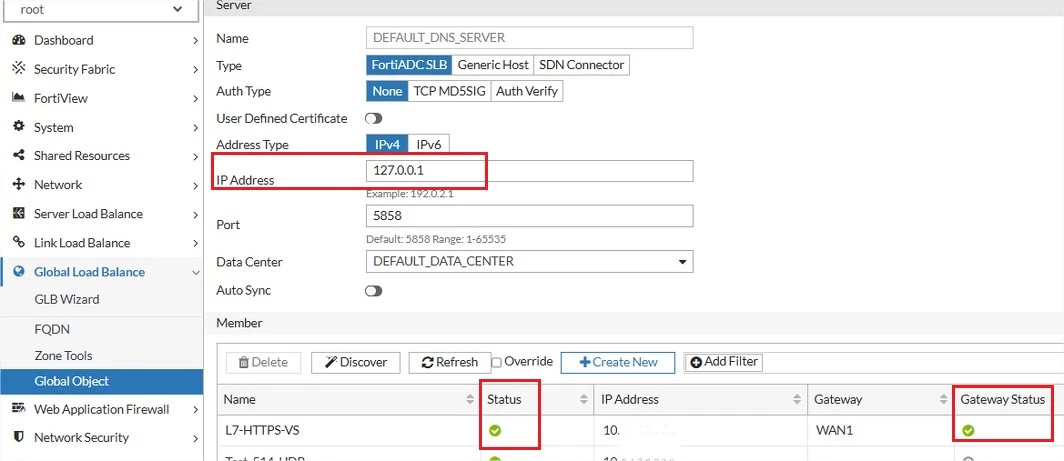
Task: Select Generic Host type
Action: (x=493, y=65)
